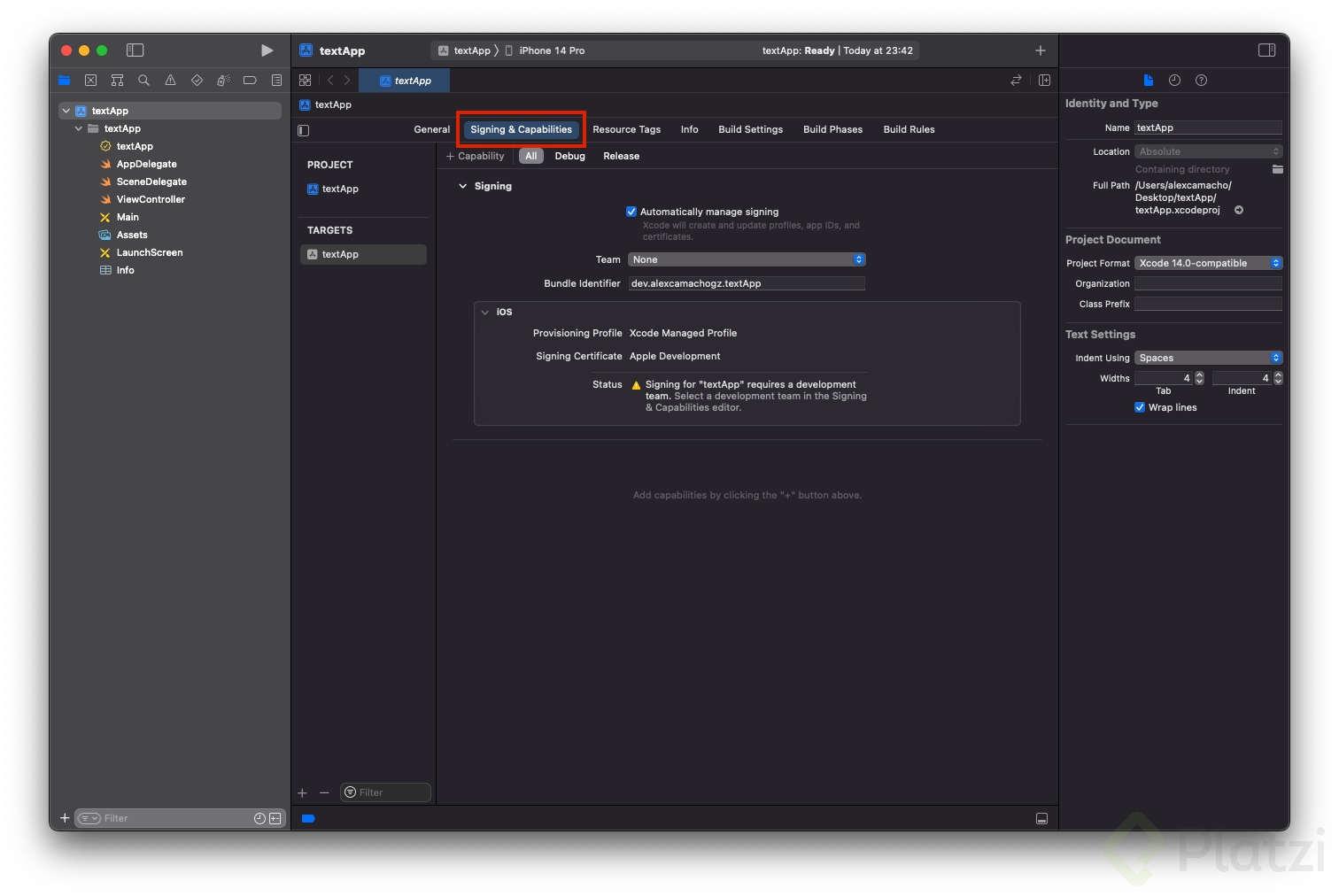Open the Build Settings tab
The width and height of the screenshot is (1339, 896).
click(751, 129)
